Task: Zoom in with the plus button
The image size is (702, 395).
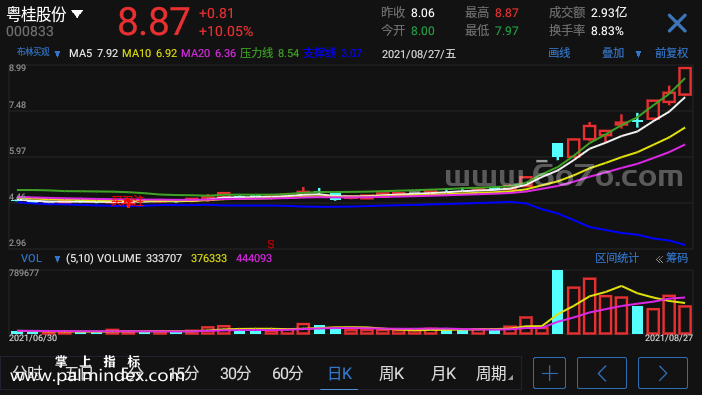Action: coord(549,373)
